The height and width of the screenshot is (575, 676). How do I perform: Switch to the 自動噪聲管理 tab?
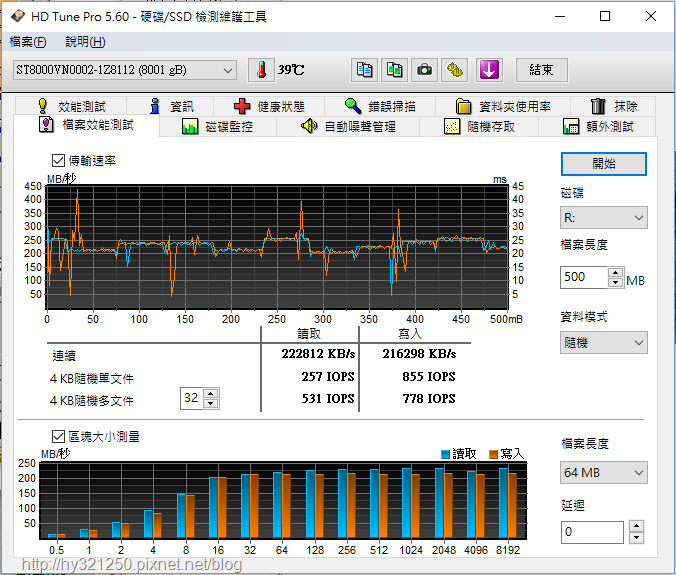[x=348, y=127]
